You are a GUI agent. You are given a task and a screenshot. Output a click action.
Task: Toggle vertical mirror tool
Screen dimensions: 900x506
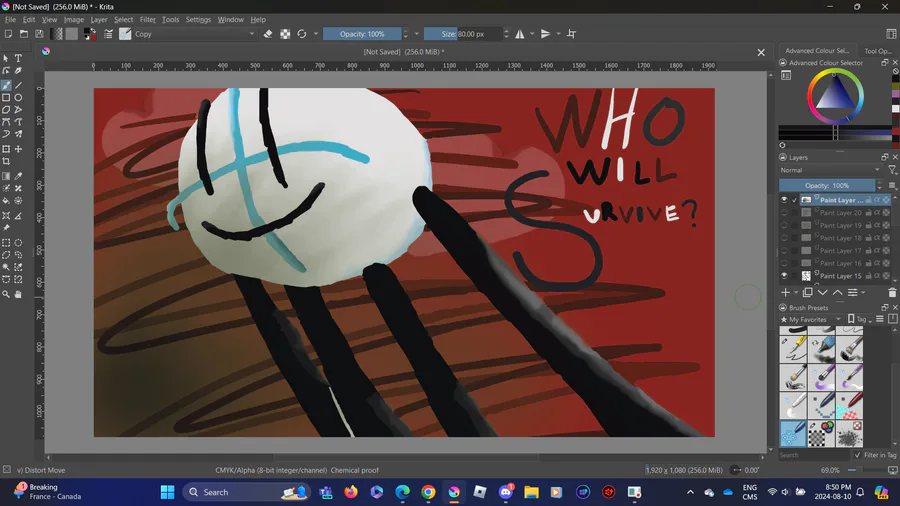[545, 34]
